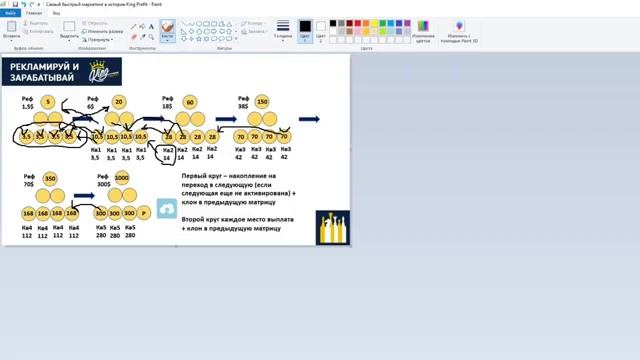Viewport: 640px width, 360px height.
Task: Select the Color picker eyedropper tool
Action: 142,37
